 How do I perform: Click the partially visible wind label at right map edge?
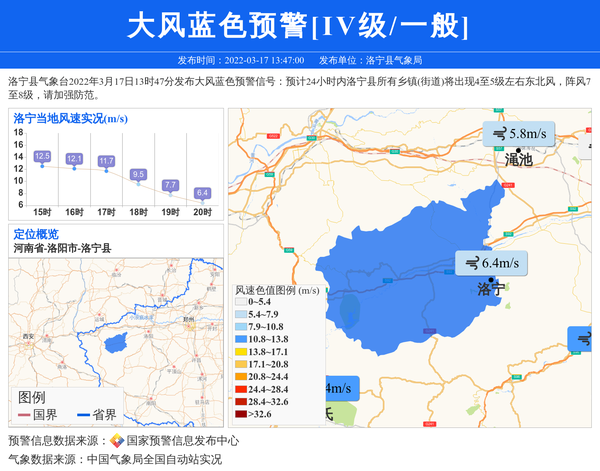coord(583,339)
